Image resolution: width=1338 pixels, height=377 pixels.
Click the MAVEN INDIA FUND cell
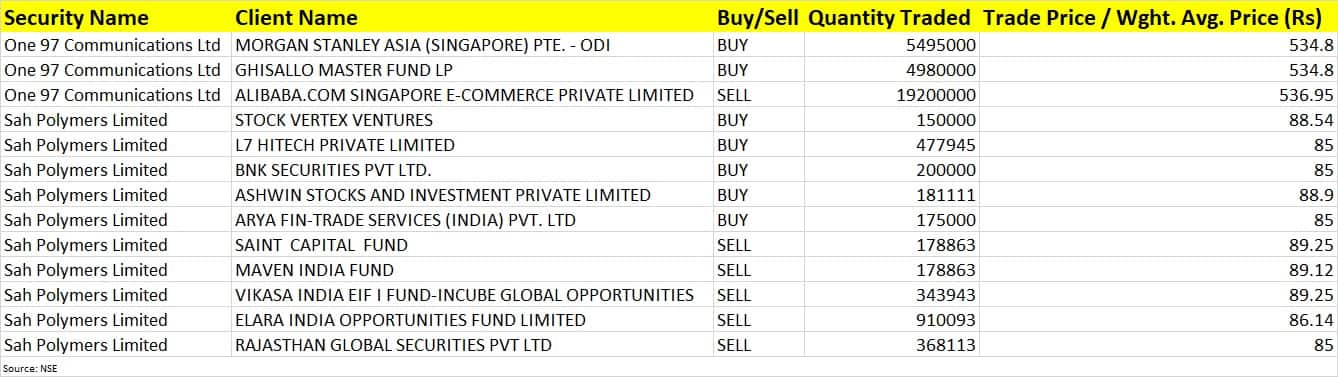(x=472, y=270)
